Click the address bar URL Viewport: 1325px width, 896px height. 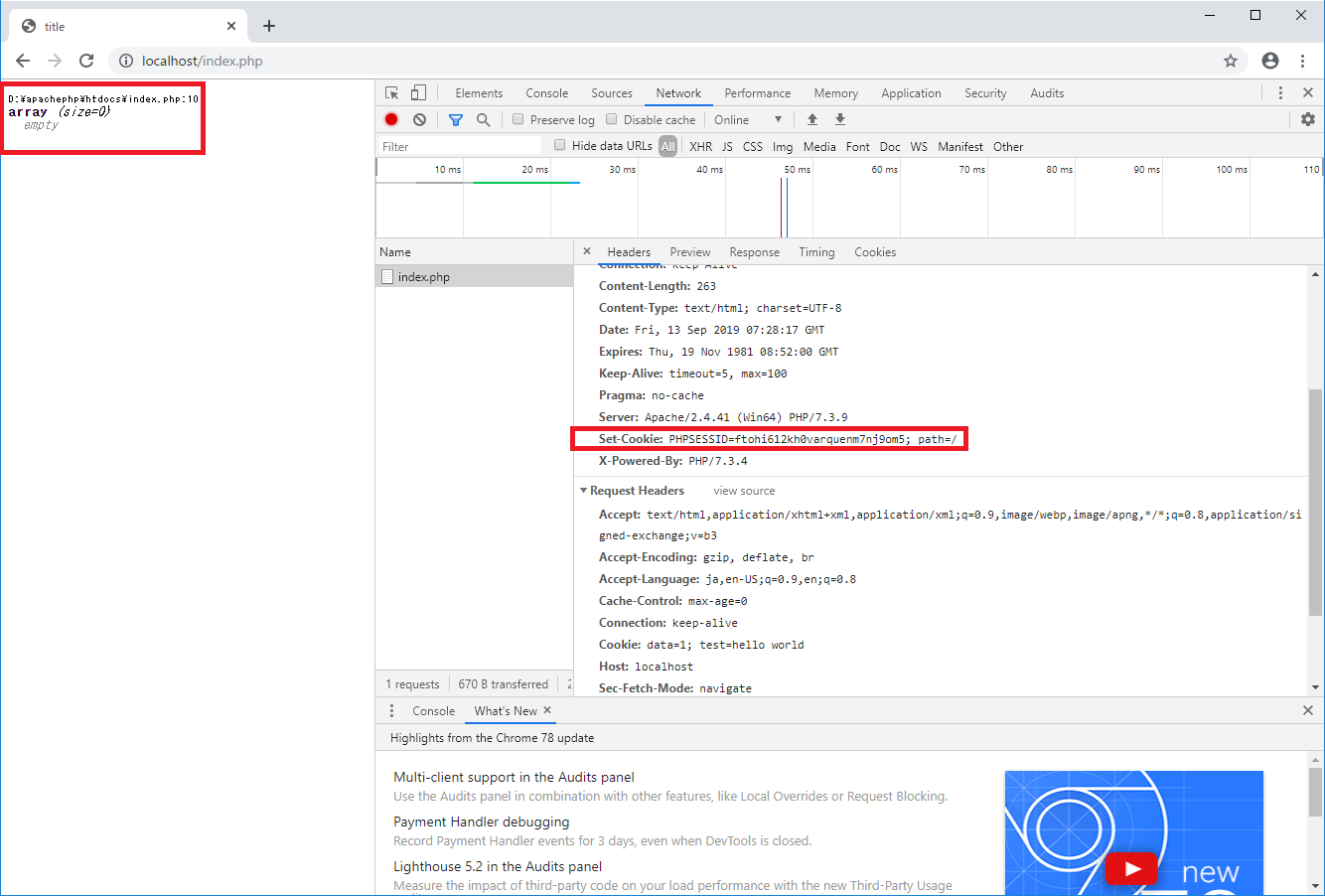coord(203,61)
